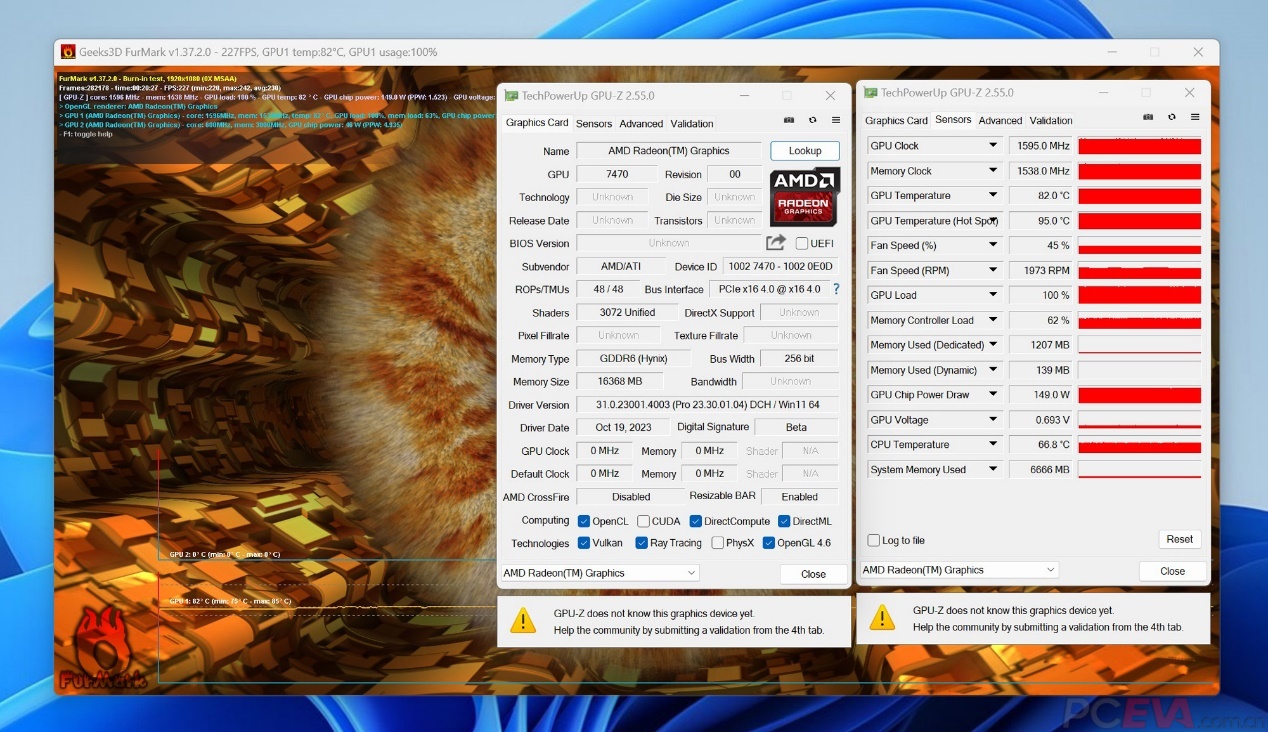1268x732 pixels.
Task: Open the GPU Temperature (Hot Spot) sensor dropdown
Action: (993, 221)
